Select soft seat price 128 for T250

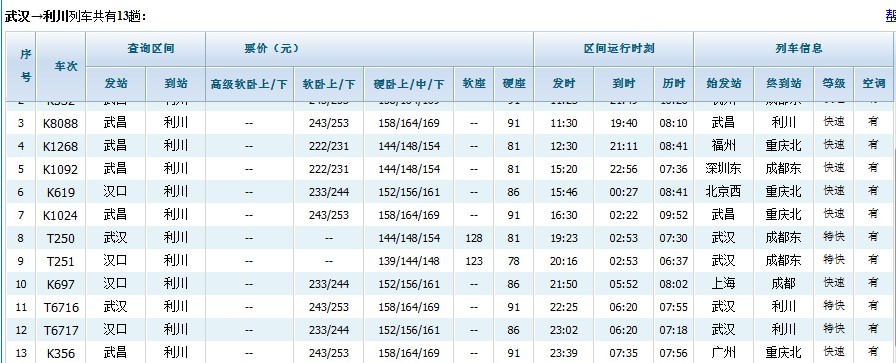474,238
